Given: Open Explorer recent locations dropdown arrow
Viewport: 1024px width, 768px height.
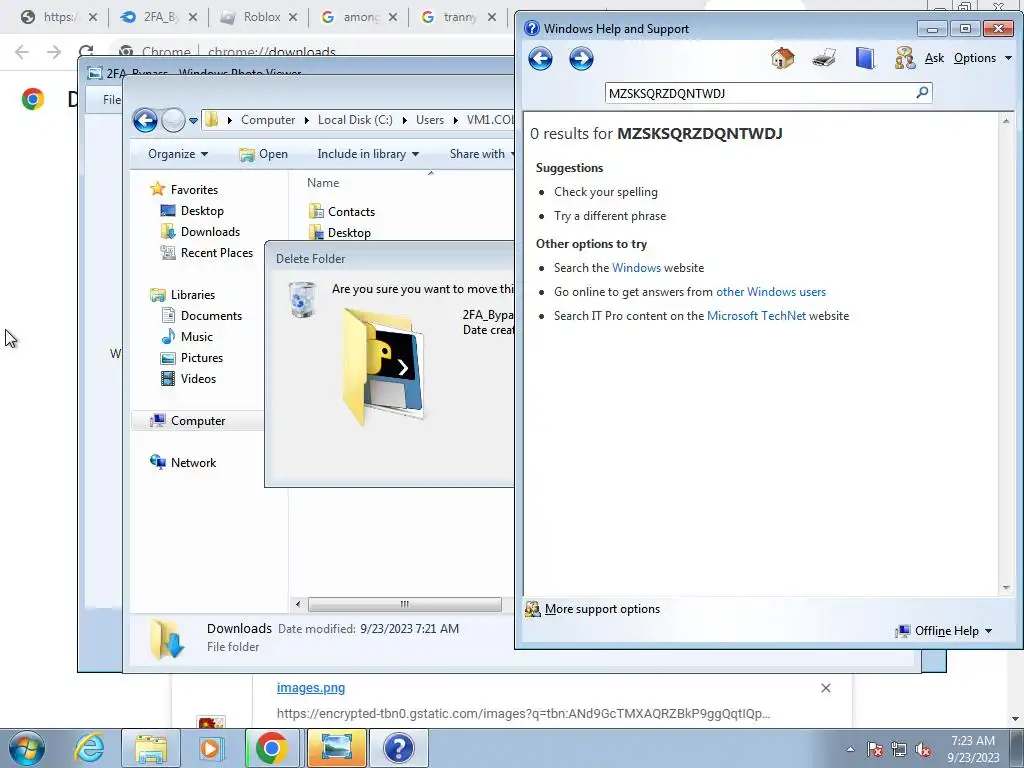Looking at the screenshot, I should [x=193, y=120].
